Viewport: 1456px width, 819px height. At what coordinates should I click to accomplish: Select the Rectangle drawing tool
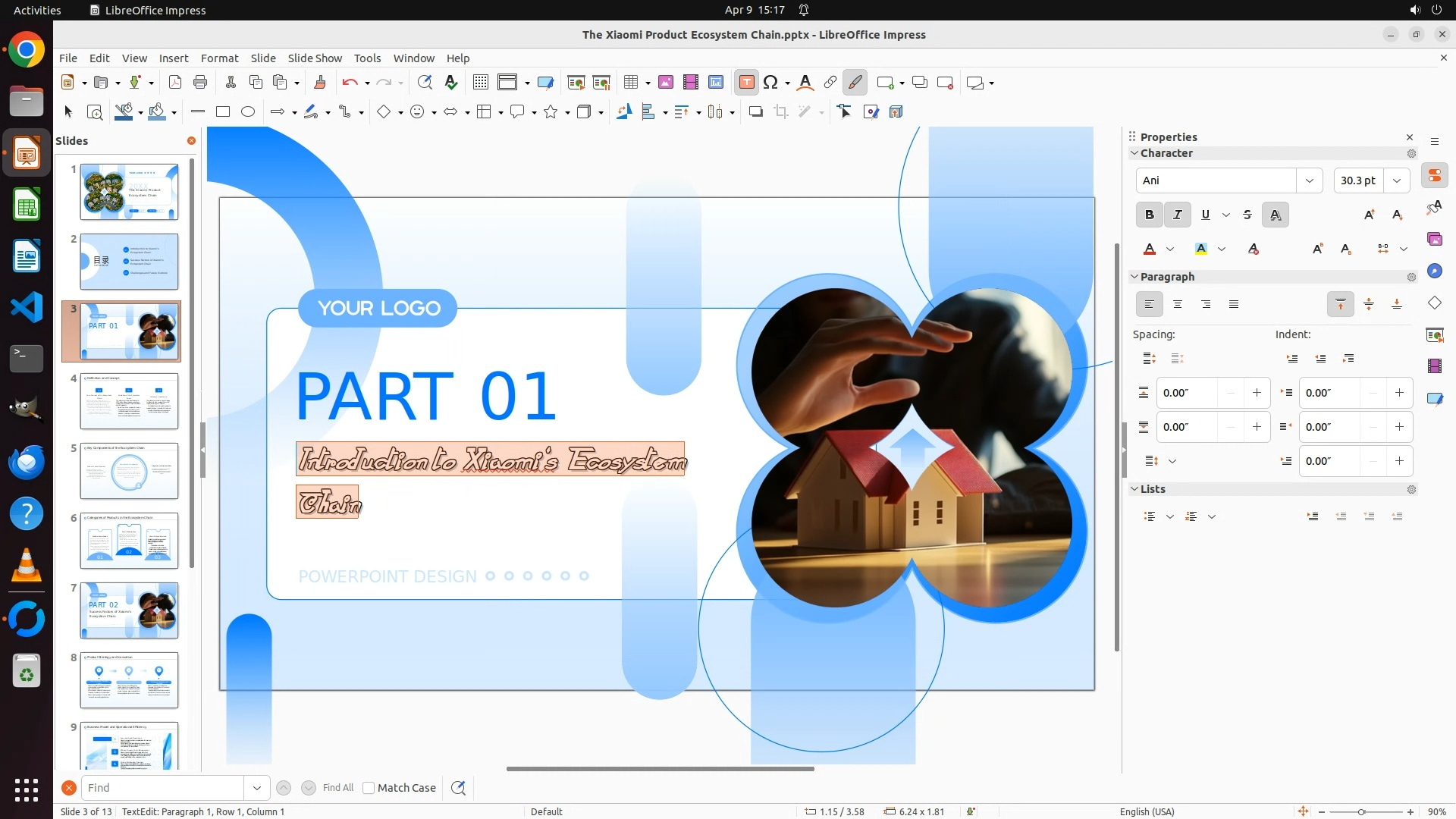[x=223, y=112]
